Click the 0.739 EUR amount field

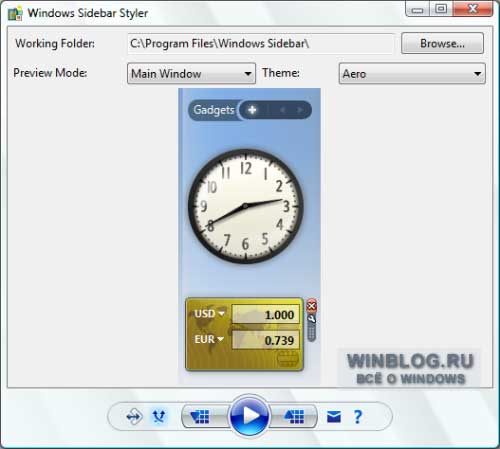coord(266,340)
